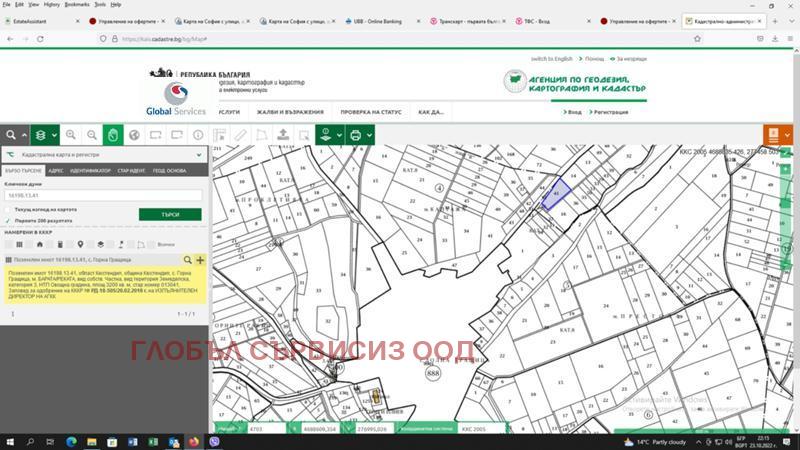Click the plus icon beside search result
Screen dimensions: 800x450
200,259
